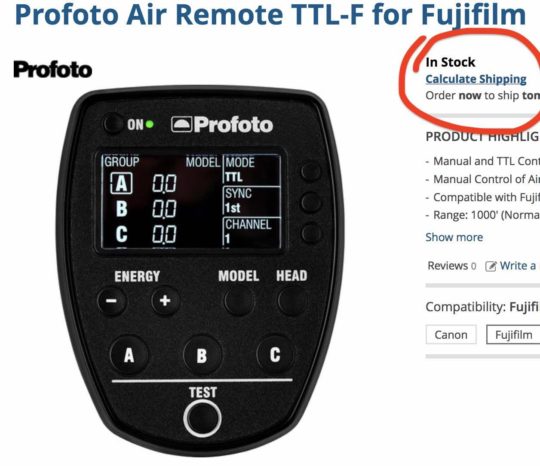Click the ON power button on remote
The width and height of the screenshot is (540, 466).
[x=113, y=123]
